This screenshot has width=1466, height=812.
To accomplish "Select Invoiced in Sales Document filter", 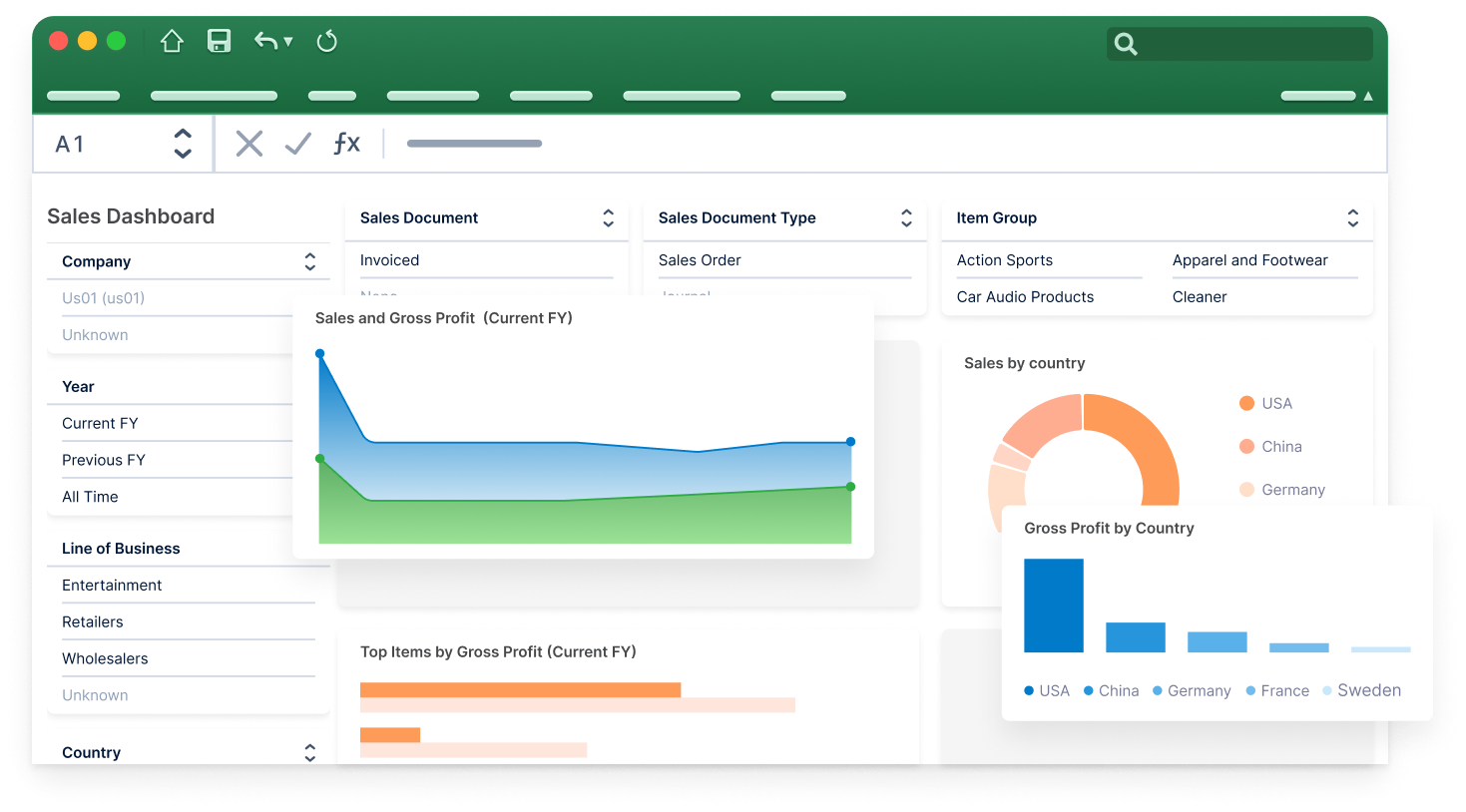I will click(x=389, y=260).
